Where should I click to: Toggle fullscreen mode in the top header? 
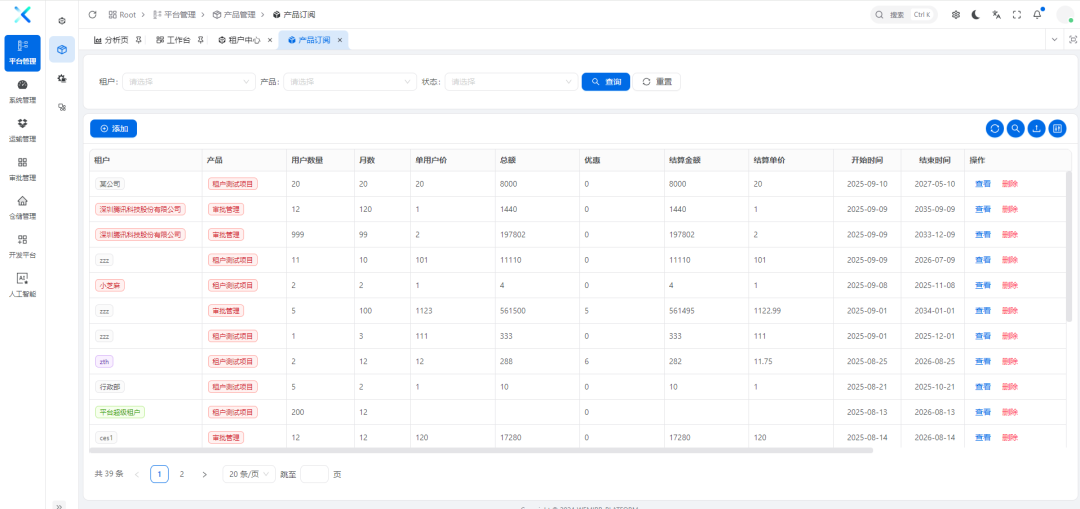pos(1017,15)
